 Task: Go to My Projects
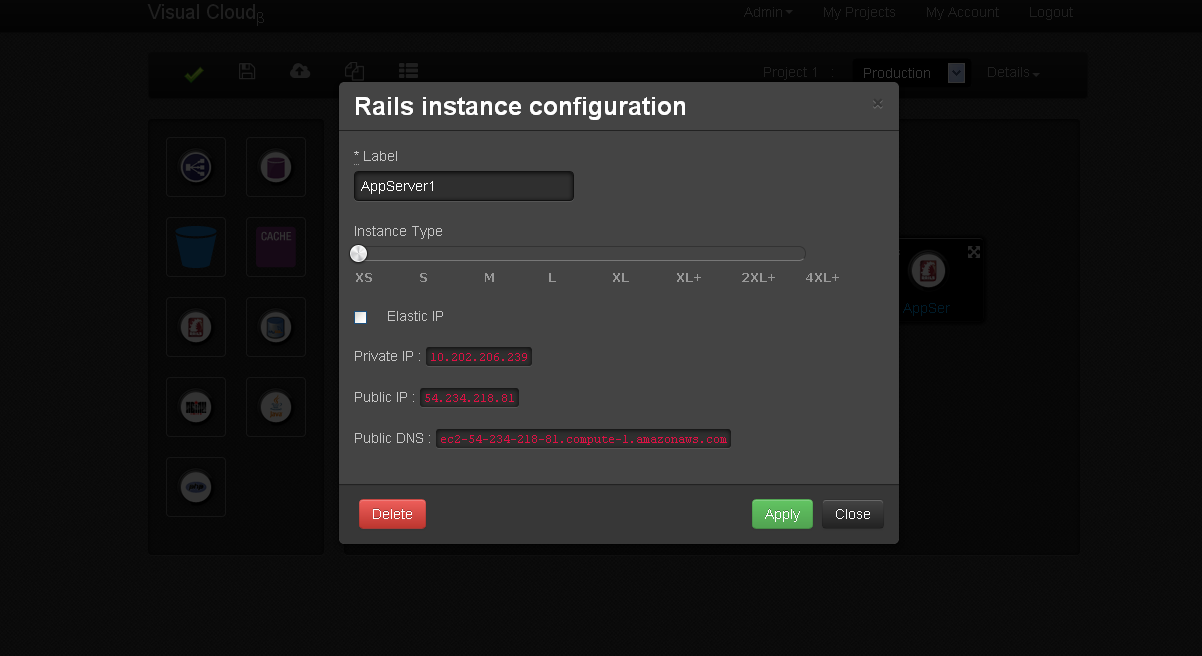pyautogui.click(x=859, y=12)
